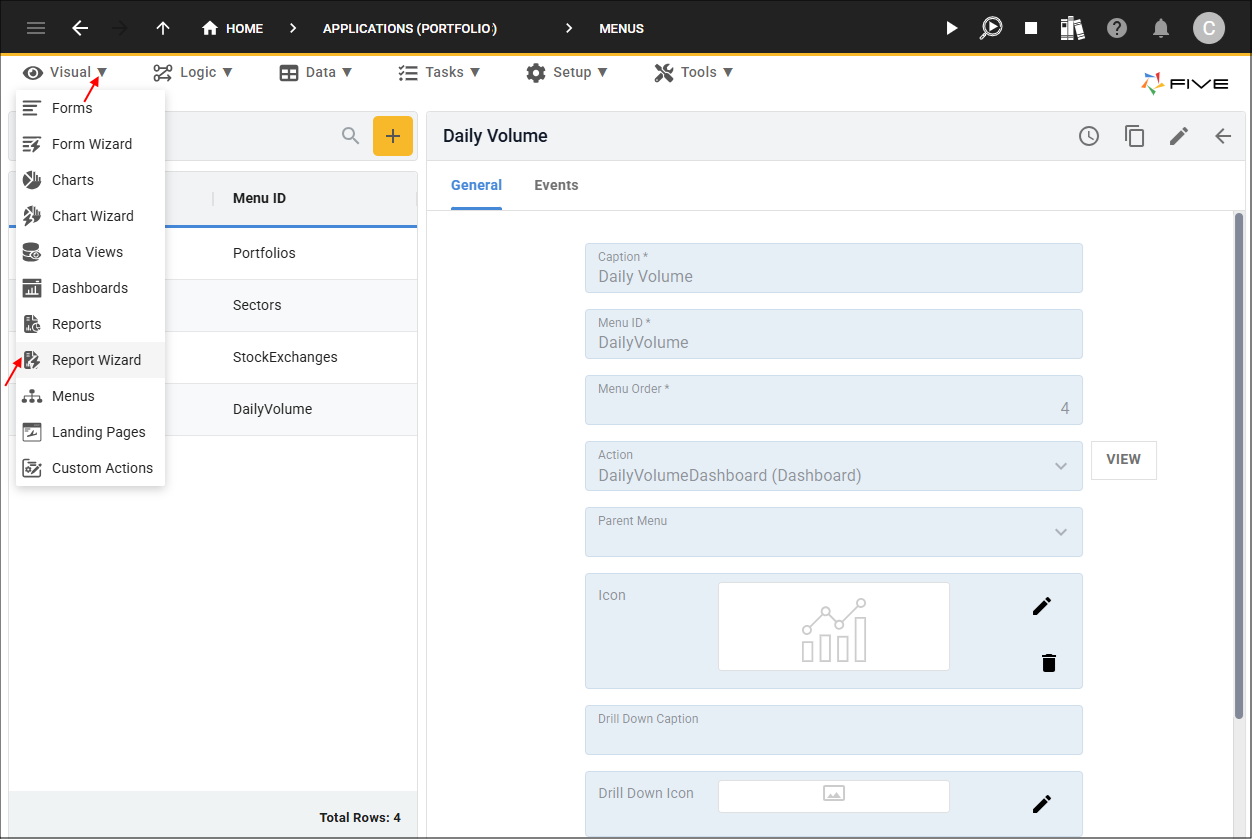Copy the Daily Volume record icon
Screen dimensions: 1252x839
pyautogui.click(x=1134, y=136)
